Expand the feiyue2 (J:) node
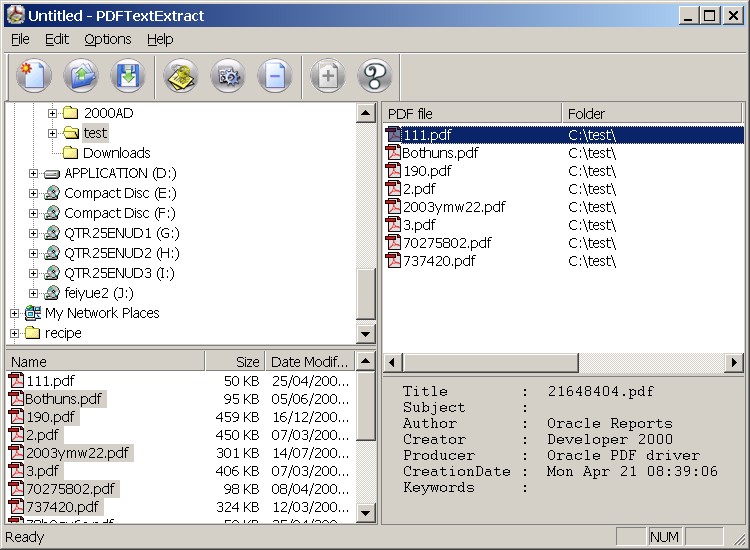 click(x=33, y=293)
